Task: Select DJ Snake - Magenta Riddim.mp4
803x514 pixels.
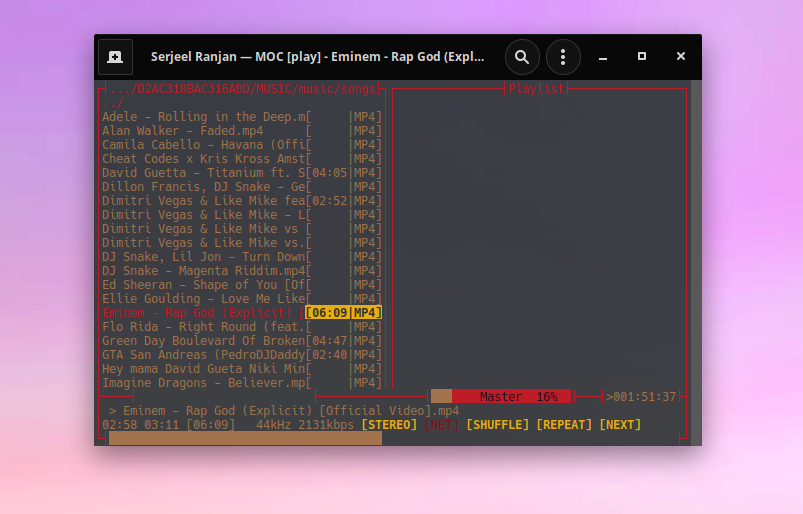Action: pyautogui.click(x=242, y=271)
